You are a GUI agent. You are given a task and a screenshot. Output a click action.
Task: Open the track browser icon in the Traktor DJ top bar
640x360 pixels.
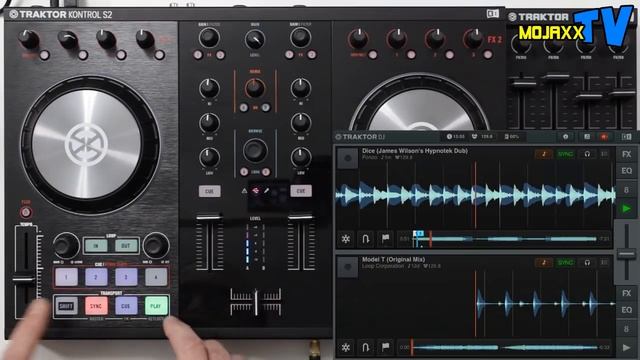pos(587,137)
